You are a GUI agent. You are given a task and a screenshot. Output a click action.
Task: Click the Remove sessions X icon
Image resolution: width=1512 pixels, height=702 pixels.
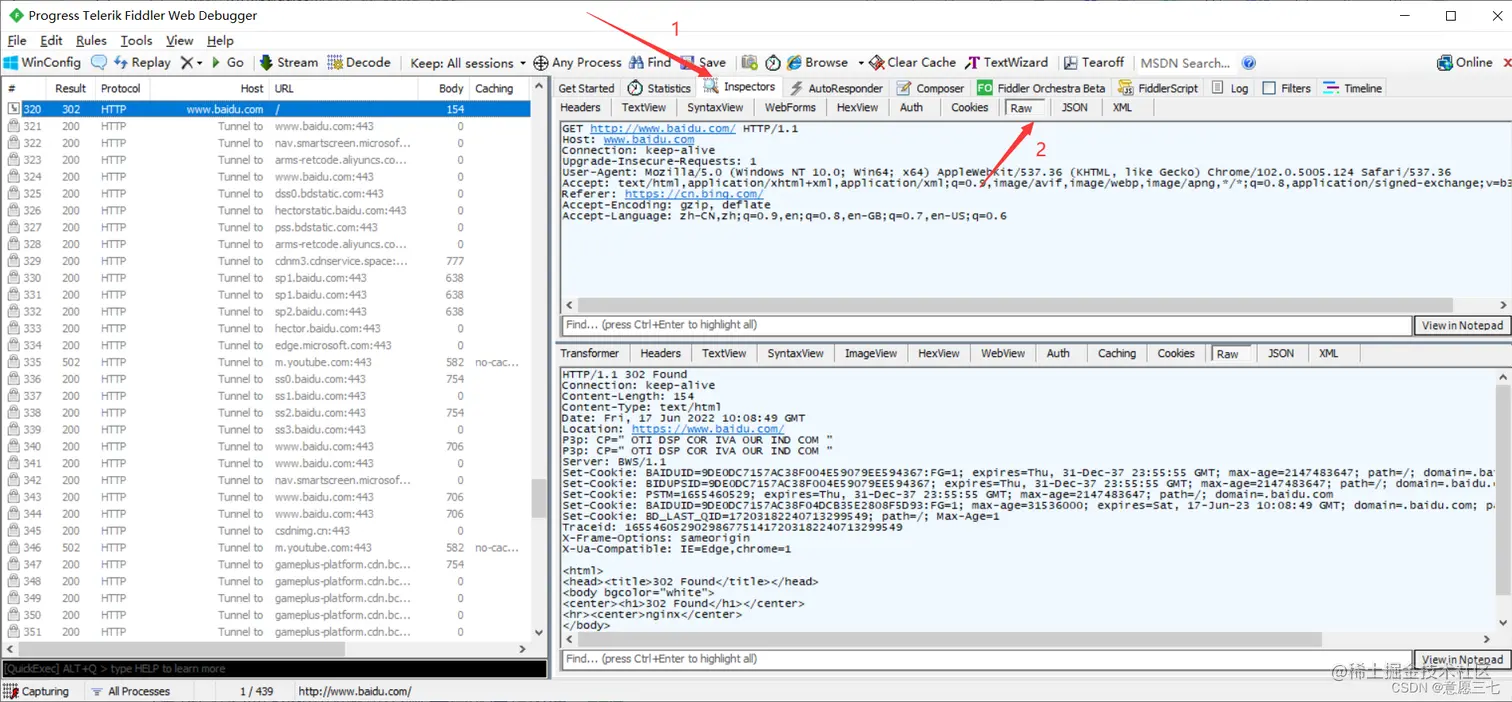pos(187,62)
